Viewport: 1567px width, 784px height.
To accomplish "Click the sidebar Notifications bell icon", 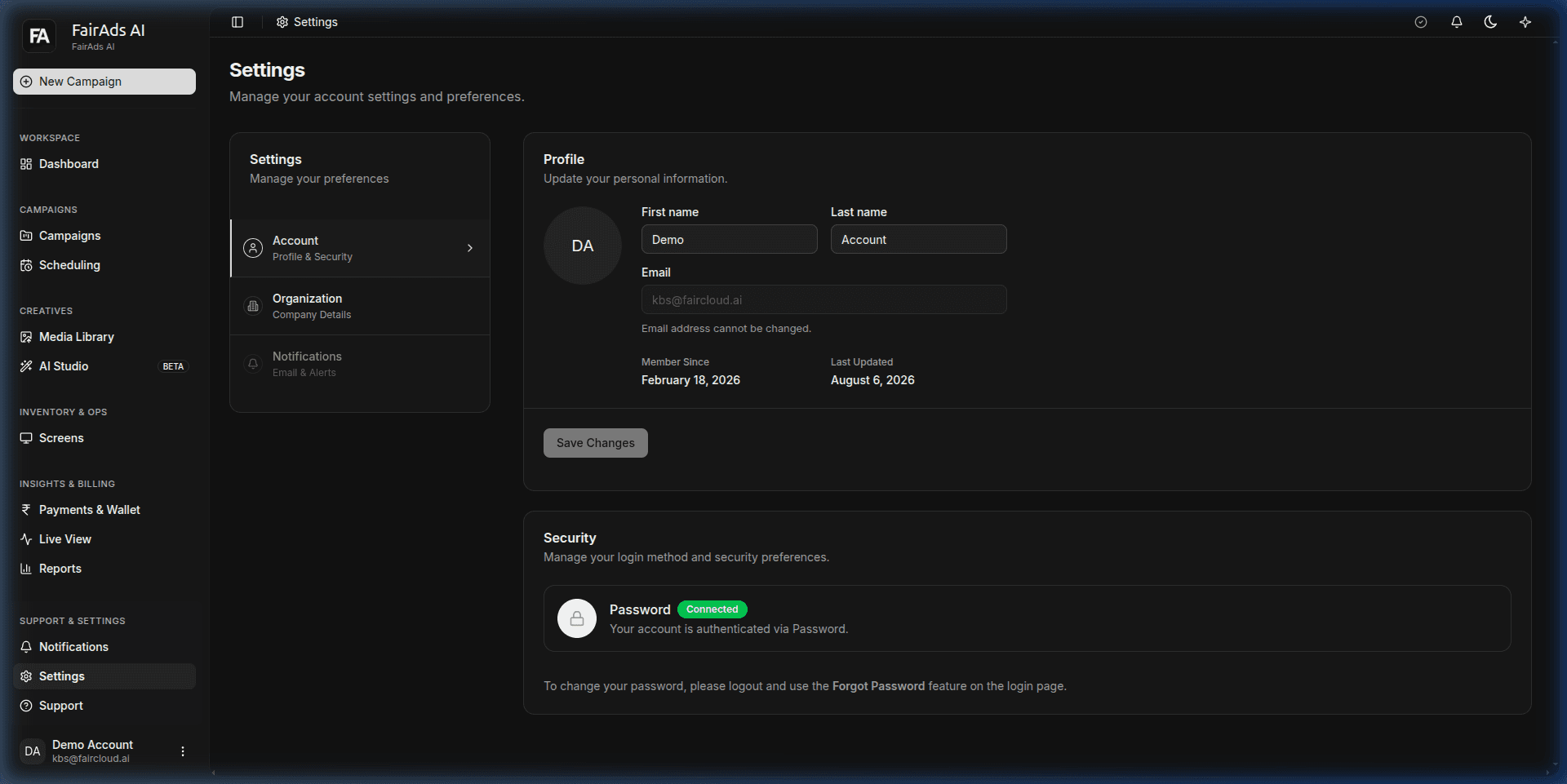I will pos(26,647).
